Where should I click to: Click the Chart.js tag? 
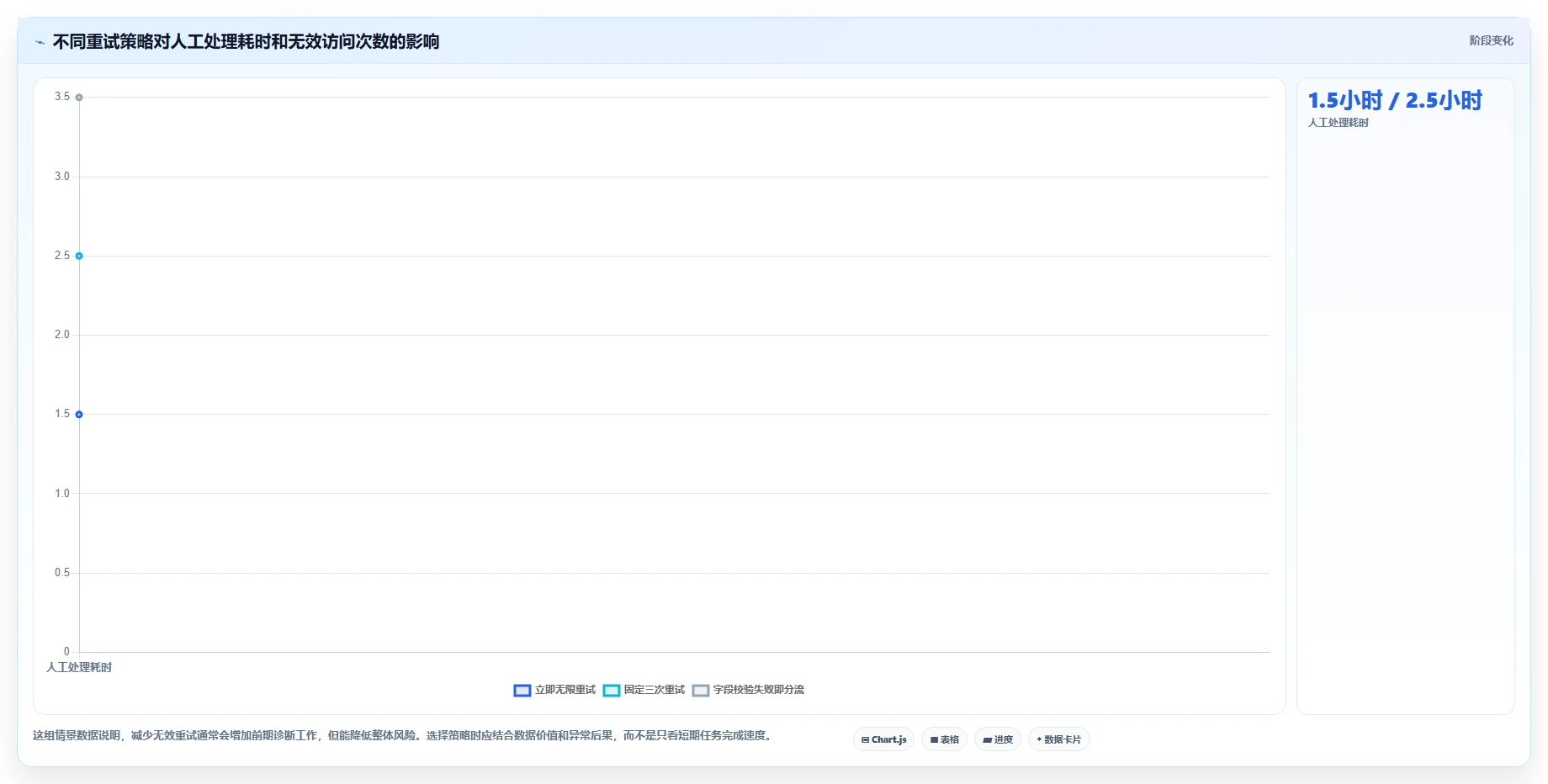point(883,739)
